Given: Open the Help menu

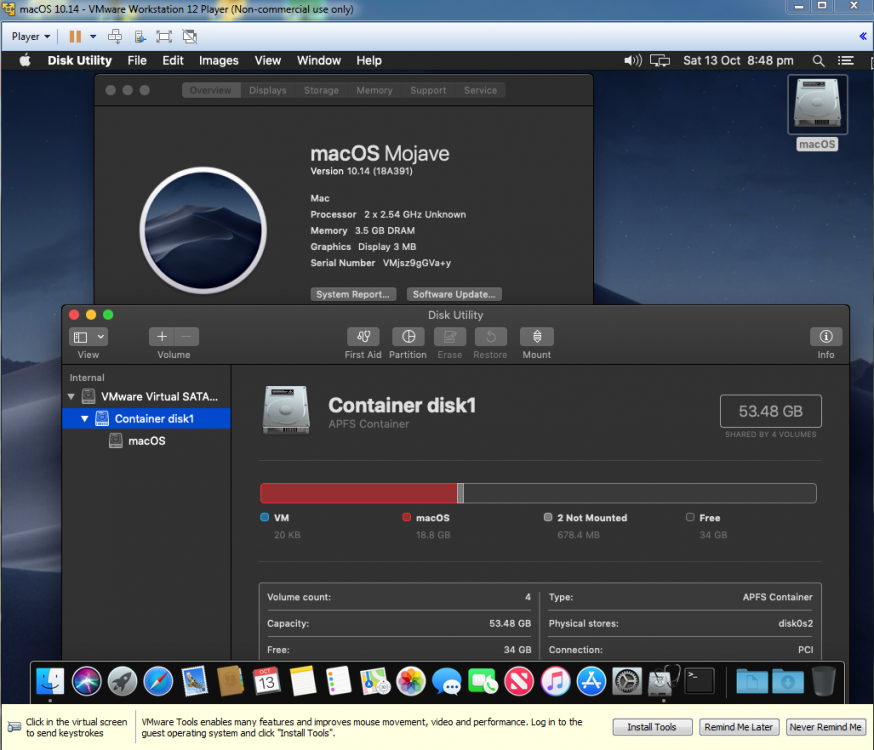Looking at the screenshot, I should pyautogui.click(x=369, y=60).
